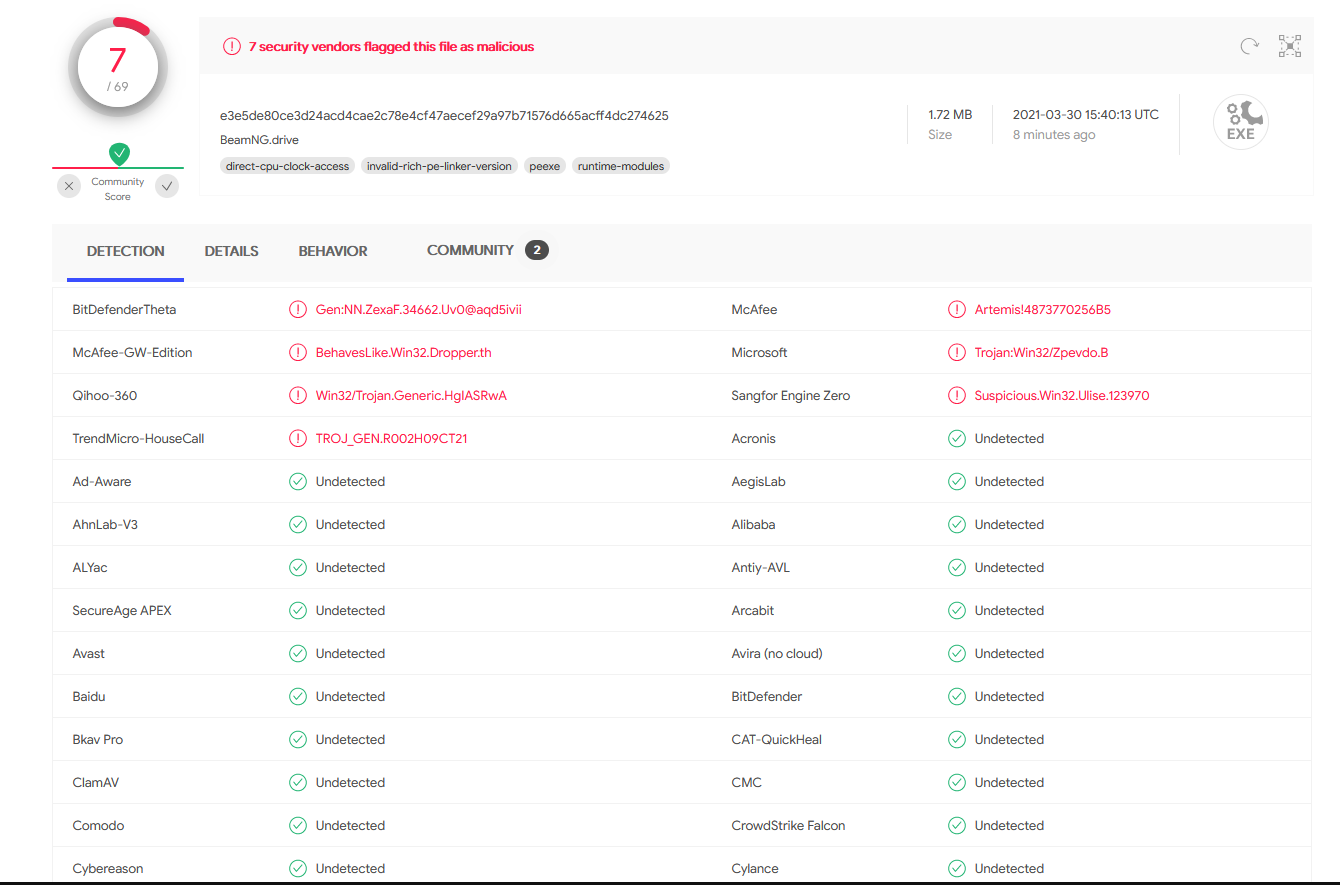The image size is (1340, 885).
Task: Open the similarity graph icon
Action: tap(1290, 46)
